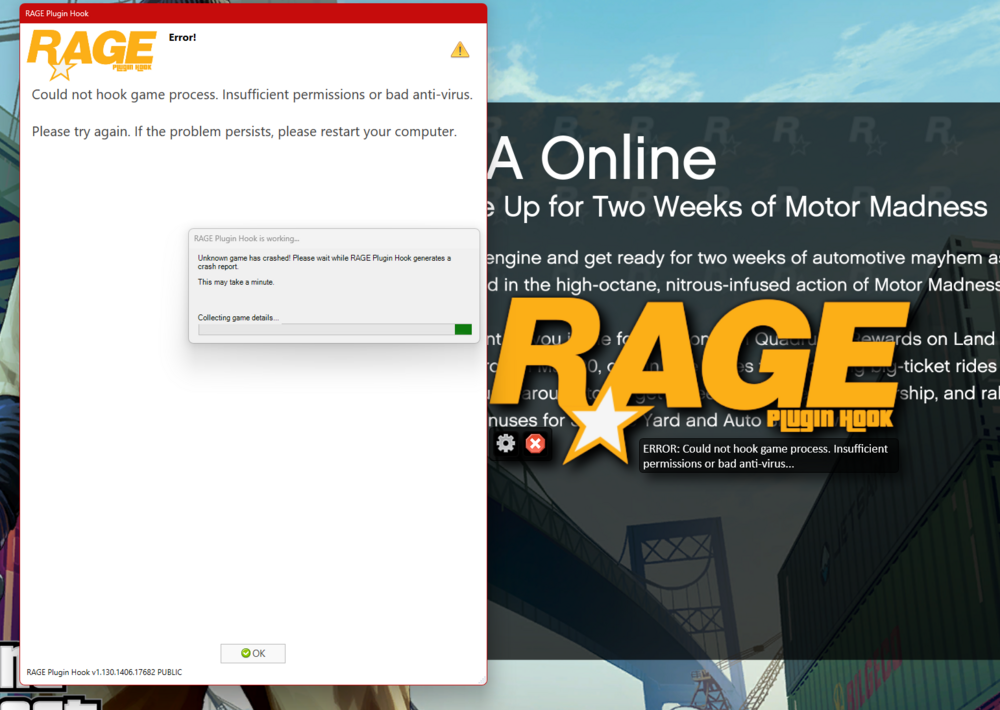Click the OK button in error dialog
Viewport: 1000px width, 710px height.
(x=253, y=653)
